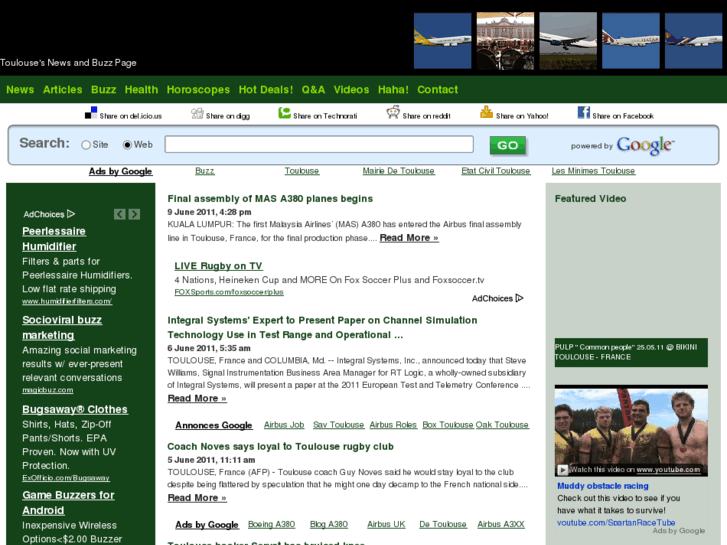727x545 pixels.
Task: Open the Sav Toulouse ad link
Action: pos(338,424)
